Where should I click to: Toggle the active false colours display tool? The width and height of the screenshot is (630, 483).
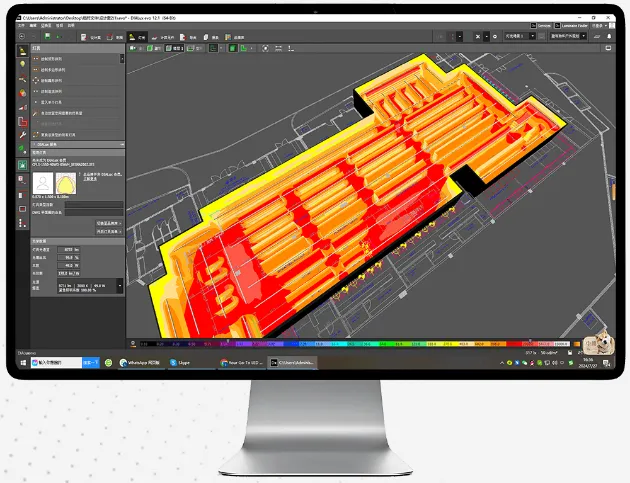[x=22, y=165]
